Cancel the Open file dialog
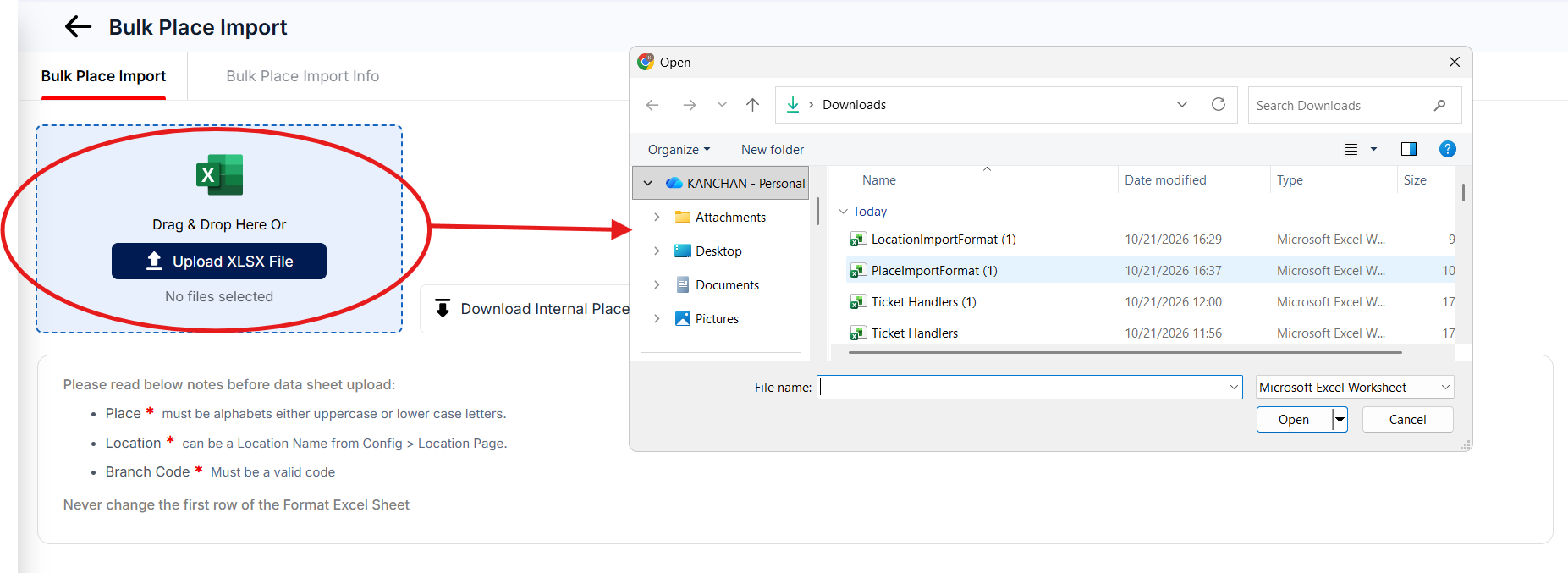 click(x=1407, y=420)
